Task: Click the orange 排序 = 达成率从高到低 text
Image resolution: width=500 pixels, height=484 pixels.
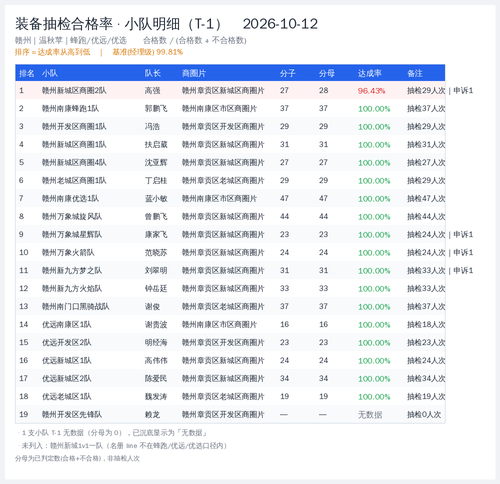Action: [52, 52]
